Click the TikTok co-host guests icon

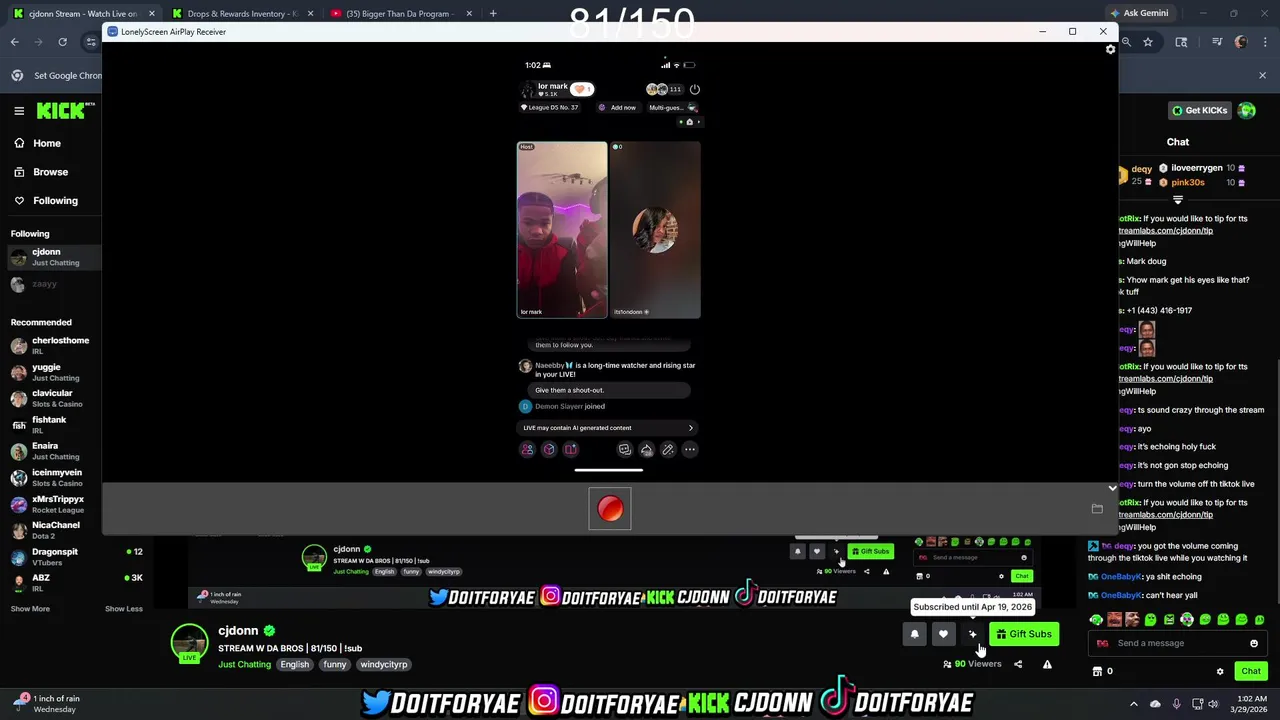pos(527,450)
